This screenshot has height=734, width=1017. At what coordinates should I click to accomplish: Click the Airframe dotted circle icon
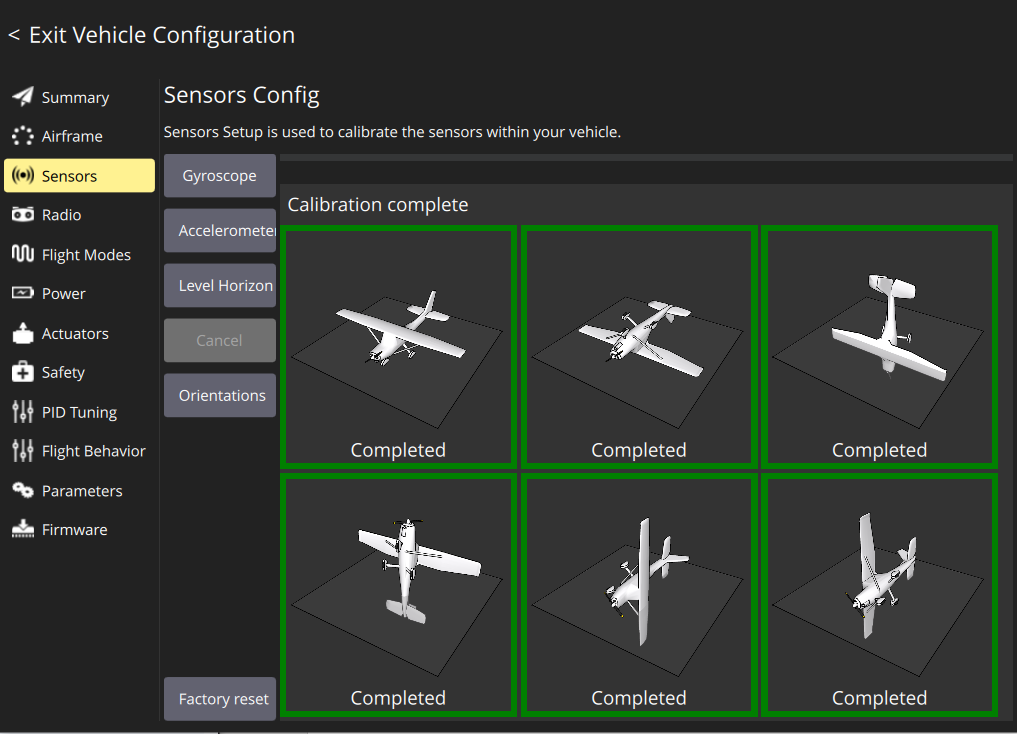tap(22, 136)
